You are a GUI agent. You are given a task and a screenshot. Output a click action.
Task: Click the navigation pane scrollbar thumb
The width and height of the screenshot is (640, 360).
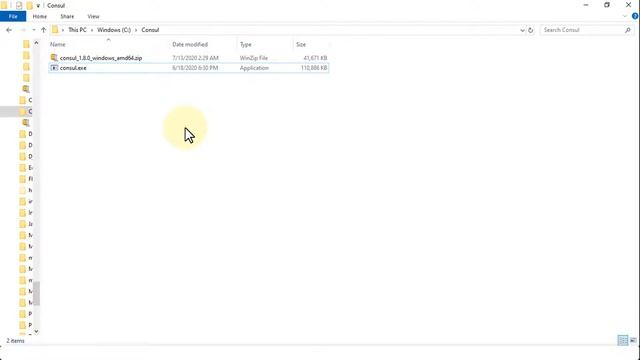[36, 293]
